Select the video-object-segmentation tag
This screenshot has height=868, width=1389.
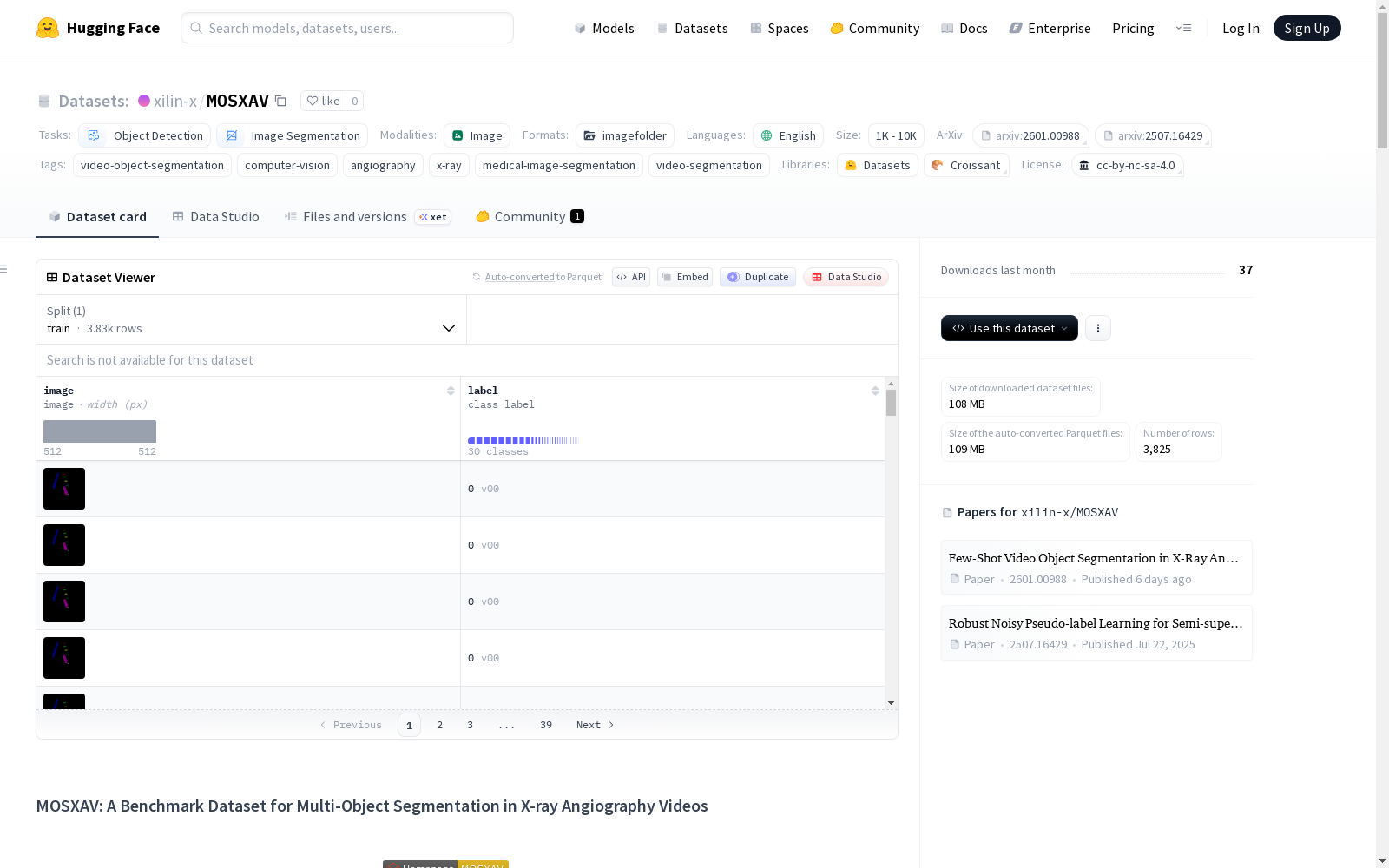tap(152, 165)
